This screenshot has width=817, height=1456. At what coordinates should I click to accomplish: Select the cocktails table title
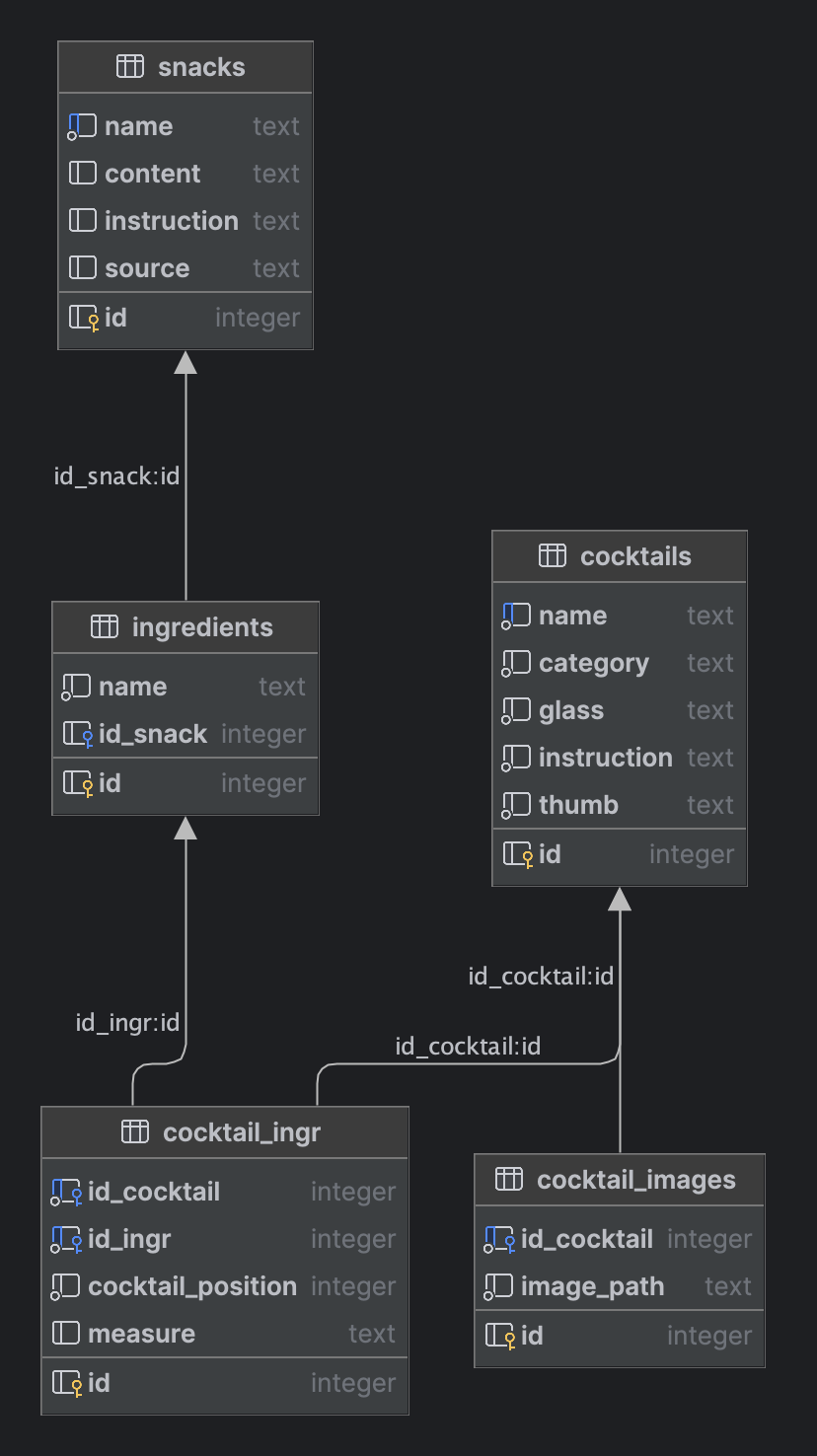[635, 556]
